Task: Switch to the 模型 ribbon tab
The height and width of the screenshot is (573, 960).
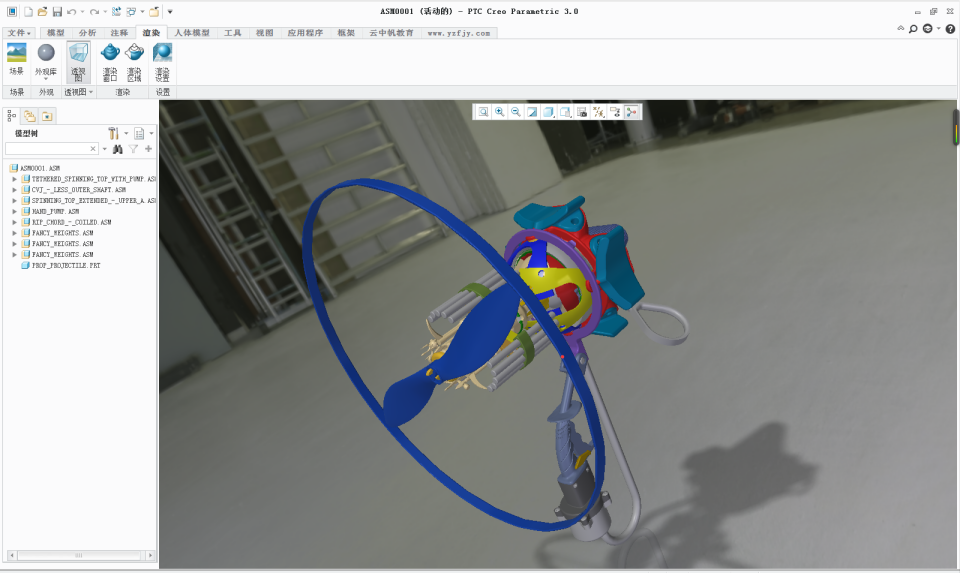Action: tap(56, 33)
